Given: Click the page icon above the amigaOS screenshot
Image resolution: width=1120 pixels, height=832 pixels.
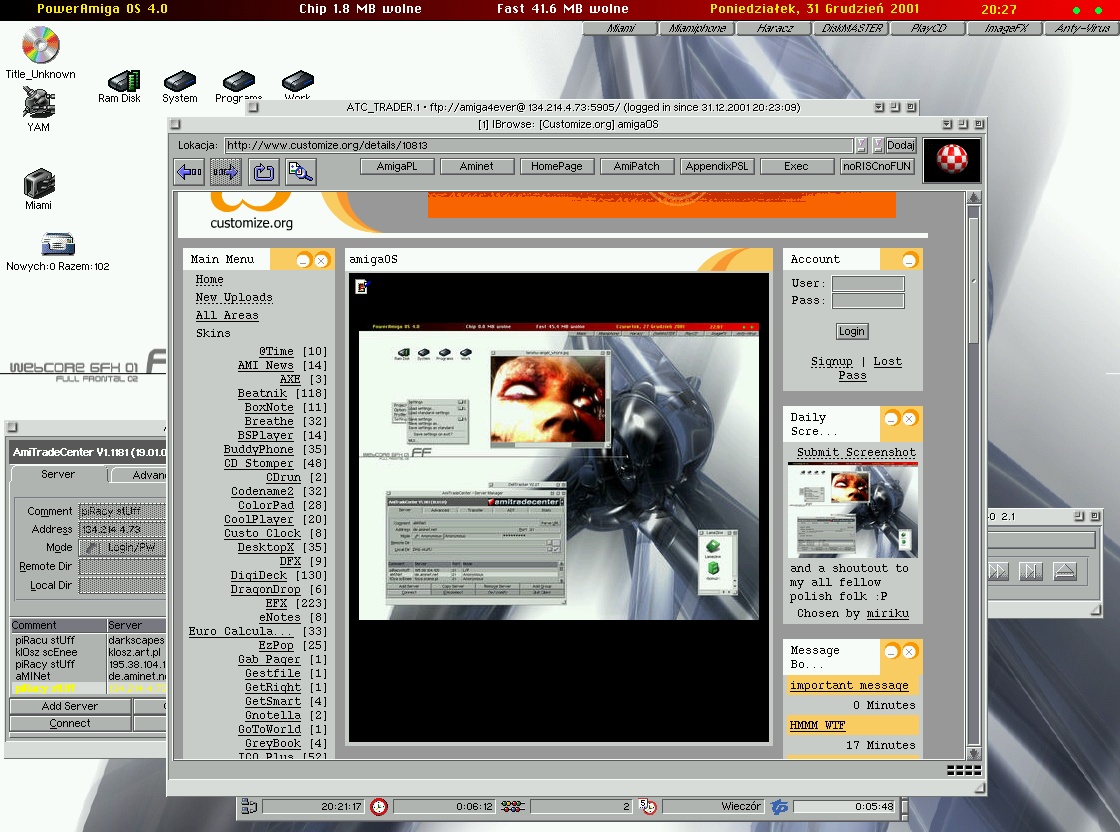Looking at the screenshot, I should (x=361, y=287).
